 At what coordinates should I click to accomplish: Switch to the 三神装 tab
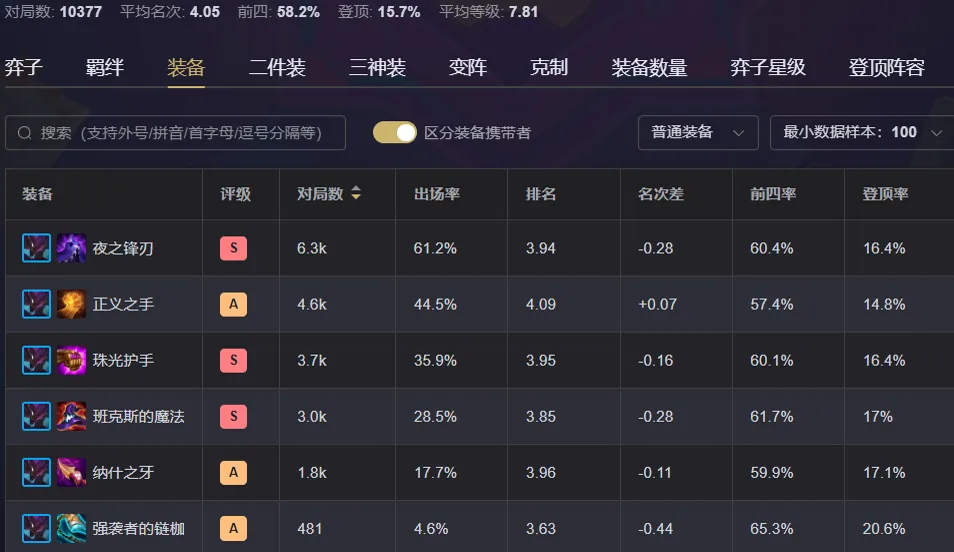pos(377,67)
